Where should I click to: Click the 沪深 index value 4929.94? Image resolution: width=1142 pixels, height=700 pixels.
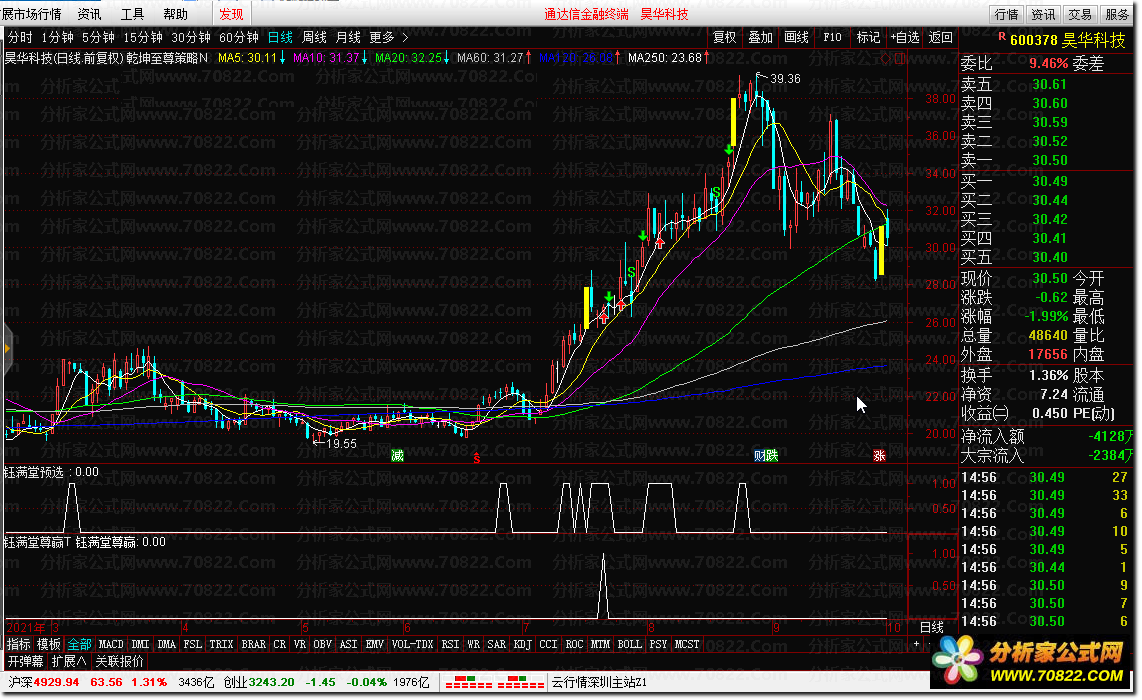pyautogui.click(x=56, y=683)
